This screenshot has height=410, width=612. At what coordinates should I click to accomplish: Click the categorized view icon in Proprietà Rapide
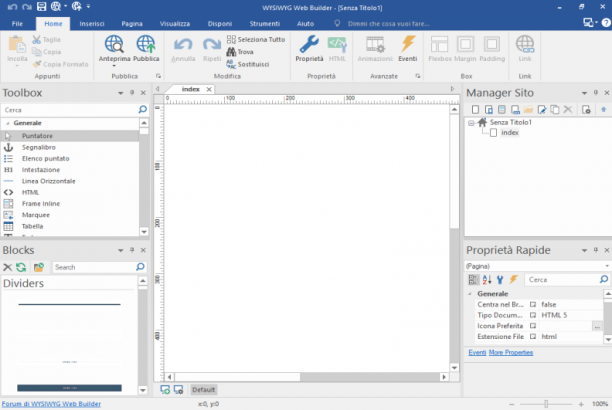click(x=473, y=280)
